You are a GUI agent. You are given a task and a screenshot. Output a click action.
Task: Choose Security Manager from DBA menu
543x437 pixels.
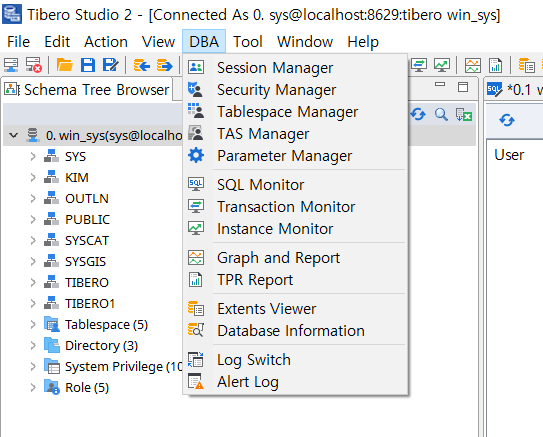295,90
